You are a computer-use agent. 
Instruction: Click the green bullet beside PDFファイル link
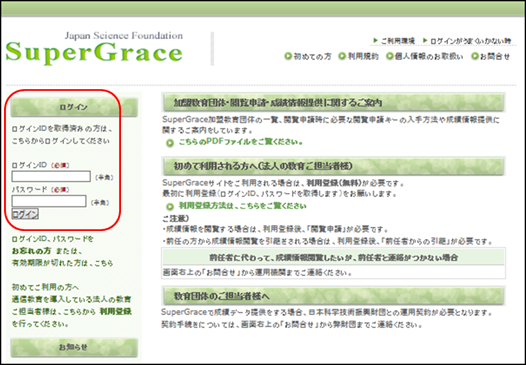coord(170,143)
